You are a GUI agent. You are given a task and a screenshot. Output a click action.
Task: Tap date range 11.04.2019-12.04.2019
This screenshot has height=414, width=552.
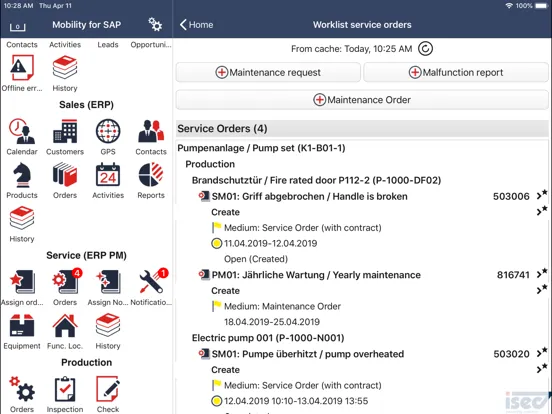pos(271,243)
